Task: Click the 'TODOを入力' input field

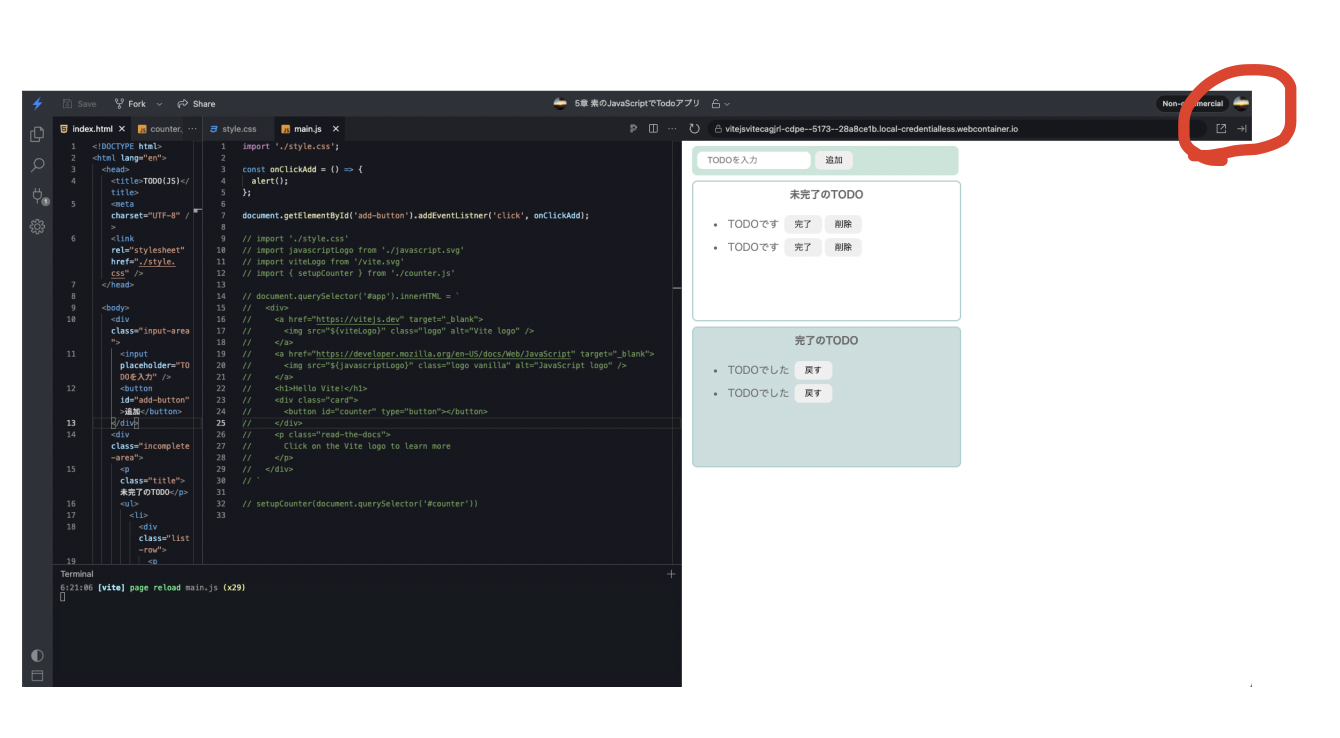Action: pyautogui.click(x=753, y=160)
